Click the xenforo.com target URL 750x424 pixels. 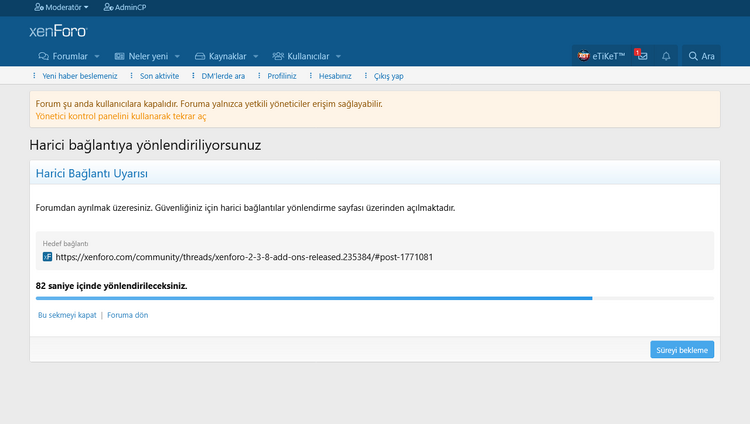[x=244, y=257]
